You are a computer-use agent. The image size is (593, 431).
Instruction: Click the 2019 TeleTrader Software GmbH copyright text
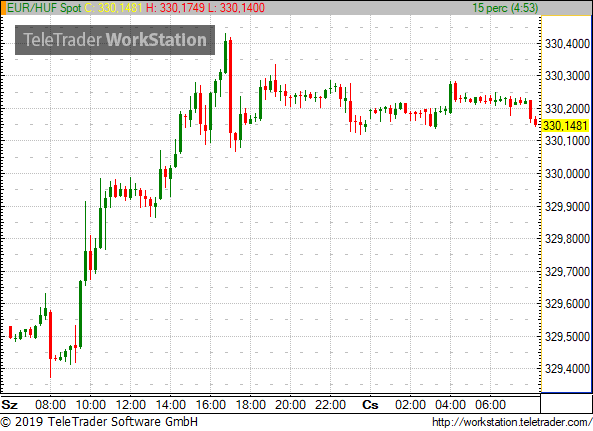click(x=99, y=422)
